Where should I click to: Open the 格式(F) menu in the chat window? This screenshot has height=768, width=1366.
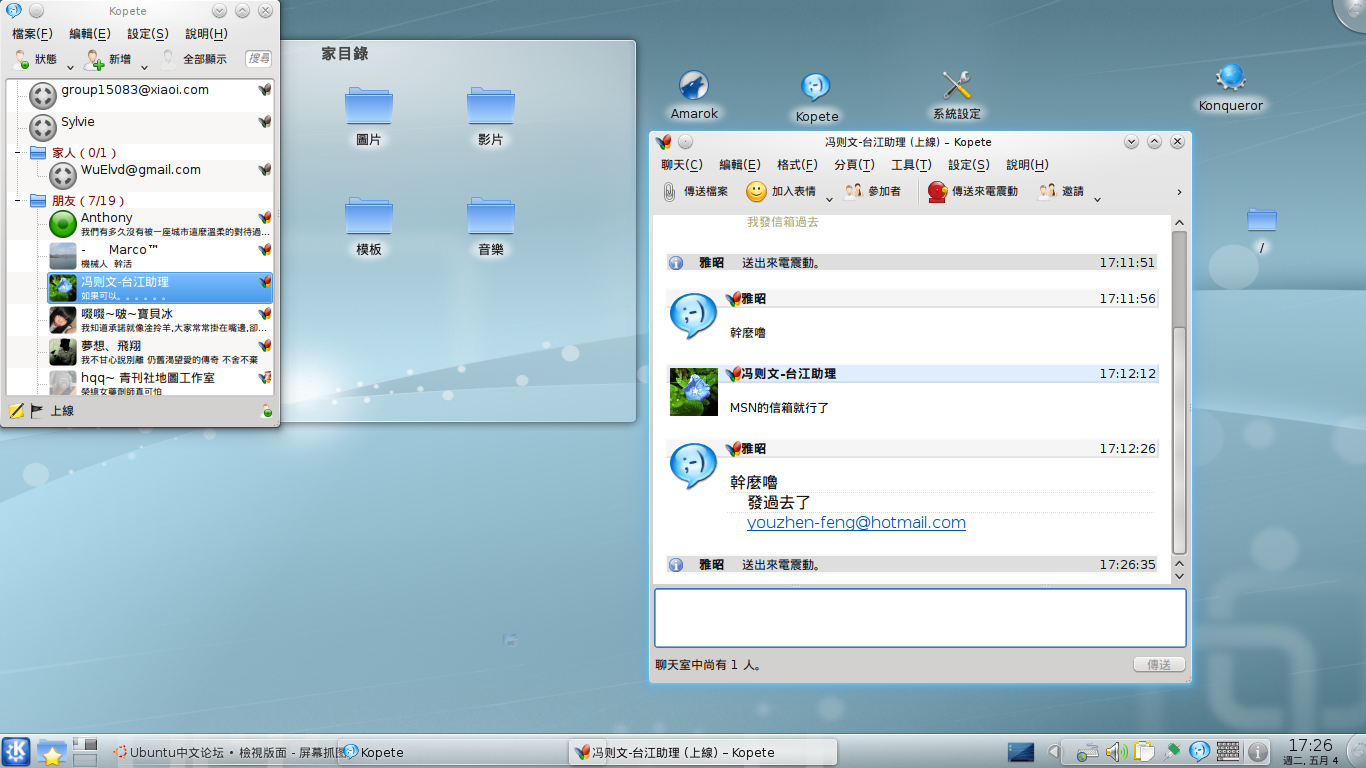click(x=797, y=165)
